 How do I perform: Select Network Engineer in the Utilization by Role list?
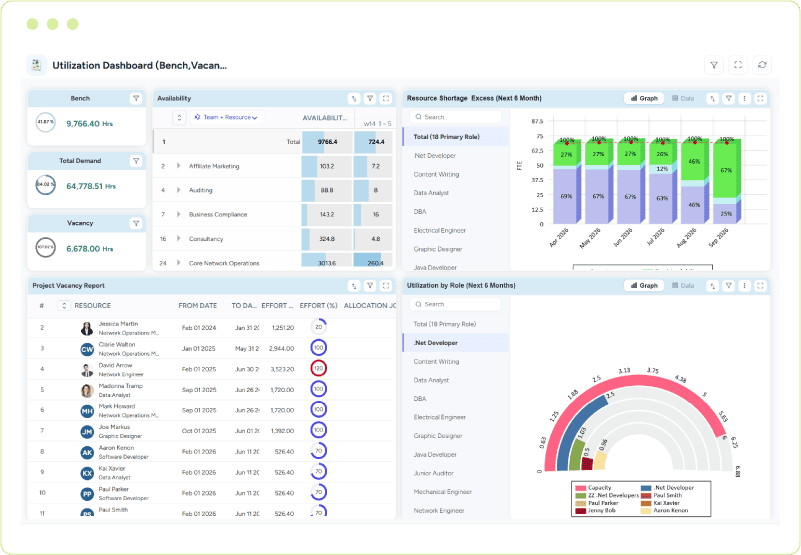click(x=456, y=511)
